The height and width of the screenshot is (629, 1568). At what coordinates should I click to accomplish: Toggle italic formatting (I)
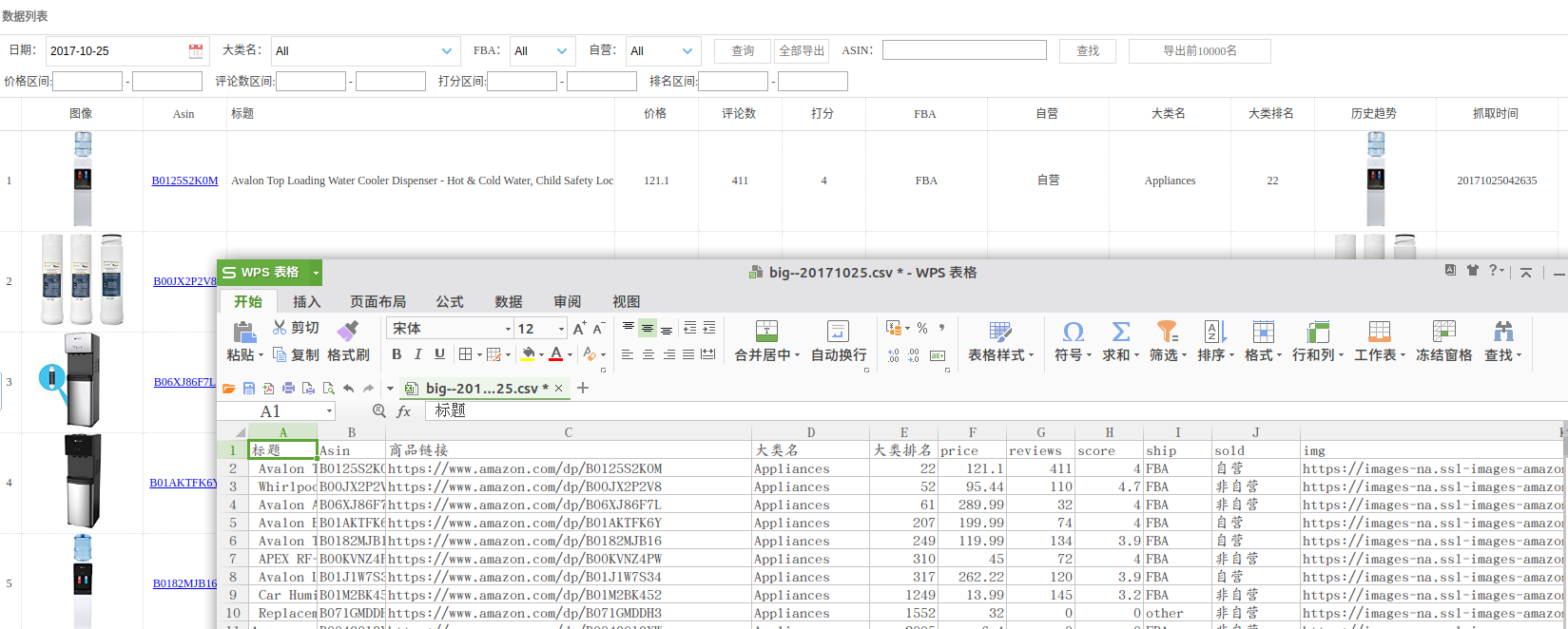pos(417,354)
